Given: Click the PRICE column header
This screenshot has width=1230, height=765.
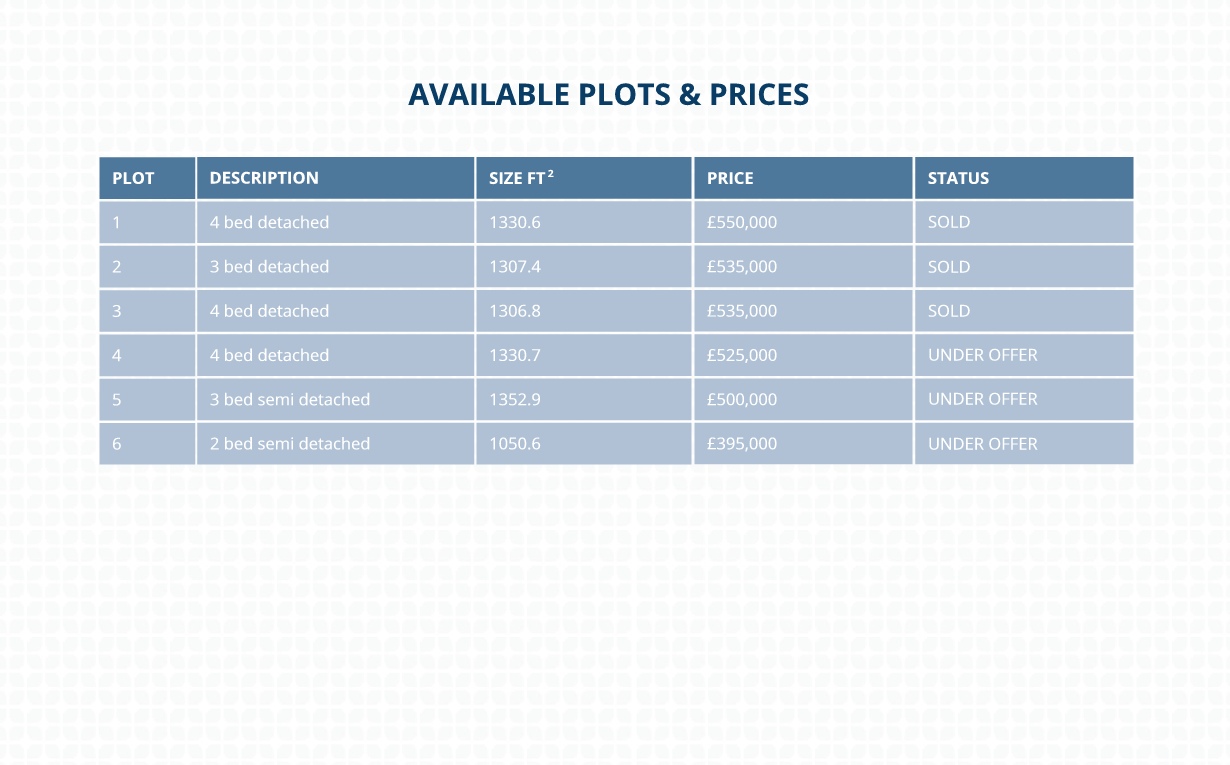Looking at the screenshot, I should pos(803,178).
